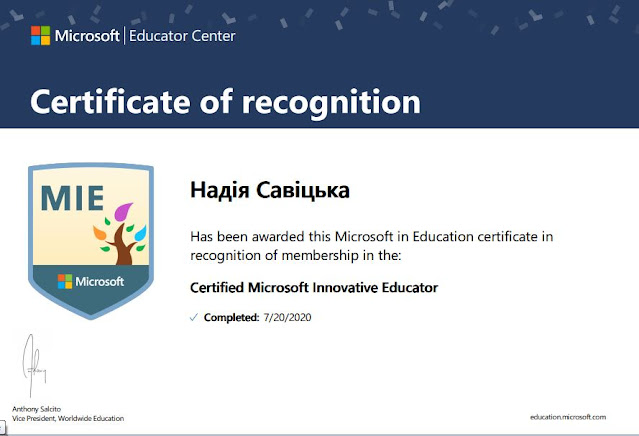This screenshot has height=436, width=639.
Task: Click the MIE shield badge
Action: click(90, 241)
